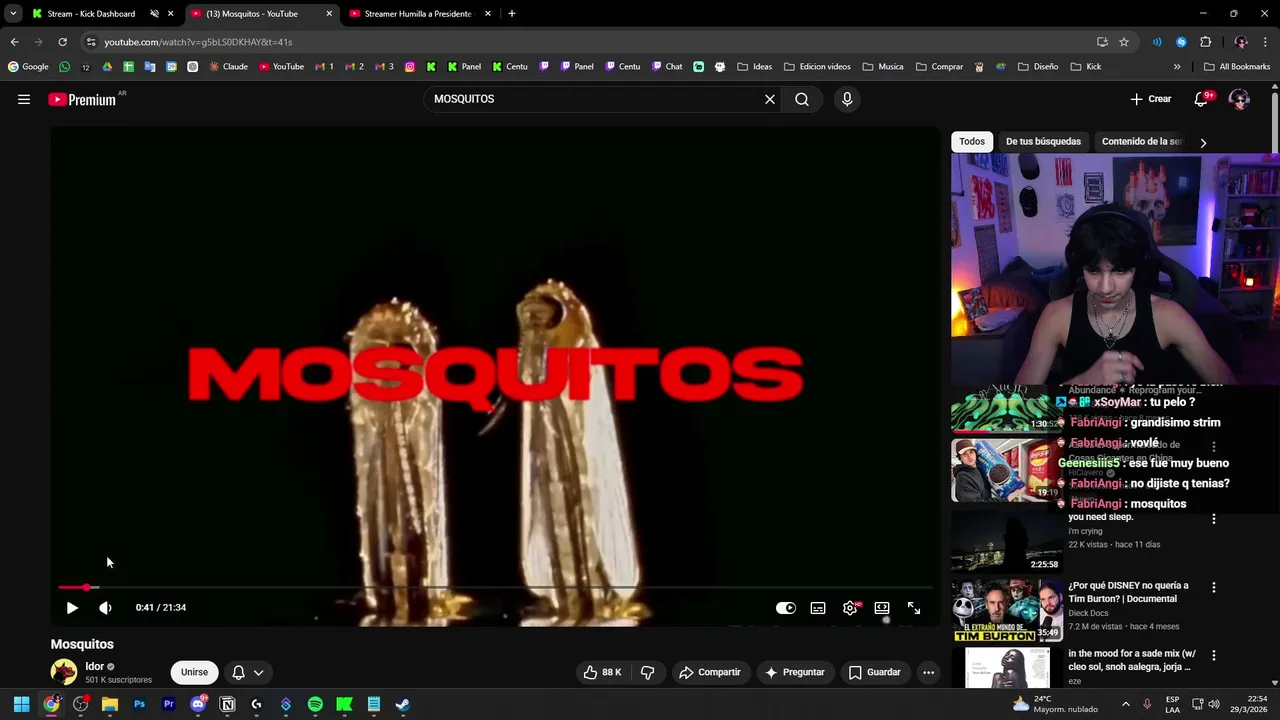Screen dimensions: 1280x720
Task: Open more actions ellipsis under video
Action: pyautogui.click(x=928, y=672)
